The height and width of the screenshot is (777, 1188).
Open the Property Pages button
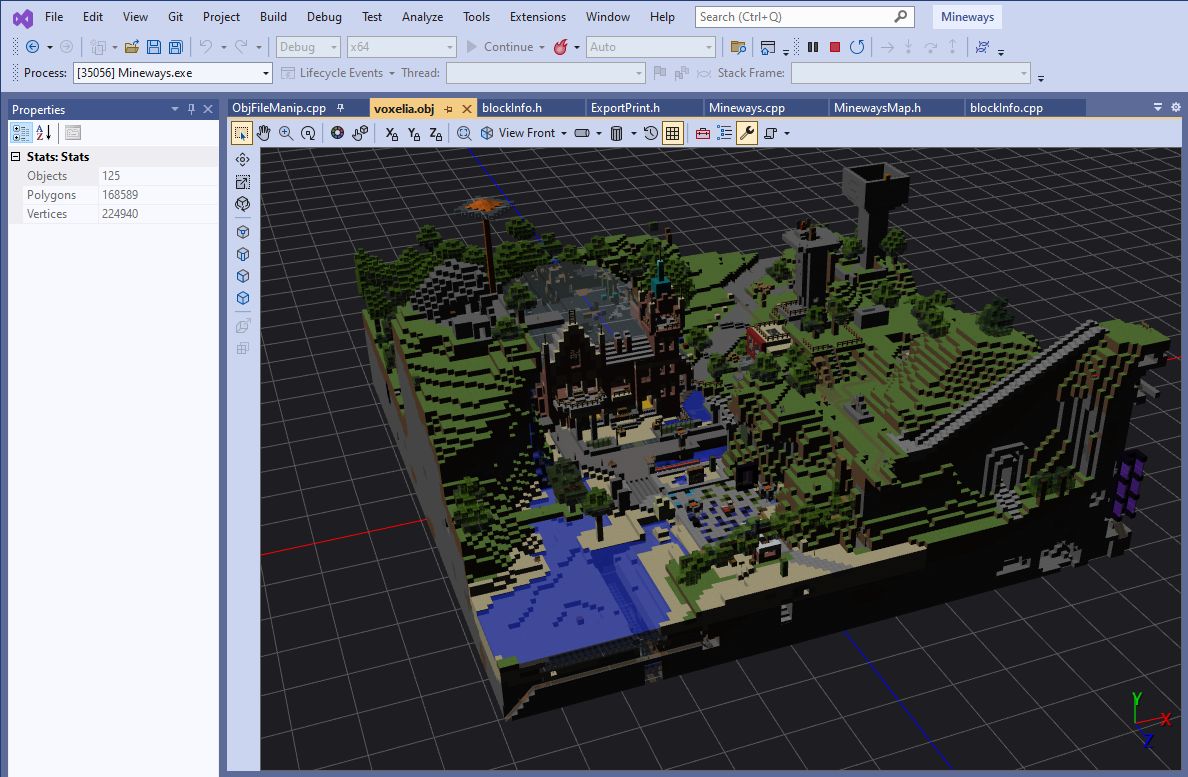click(73, 133)
